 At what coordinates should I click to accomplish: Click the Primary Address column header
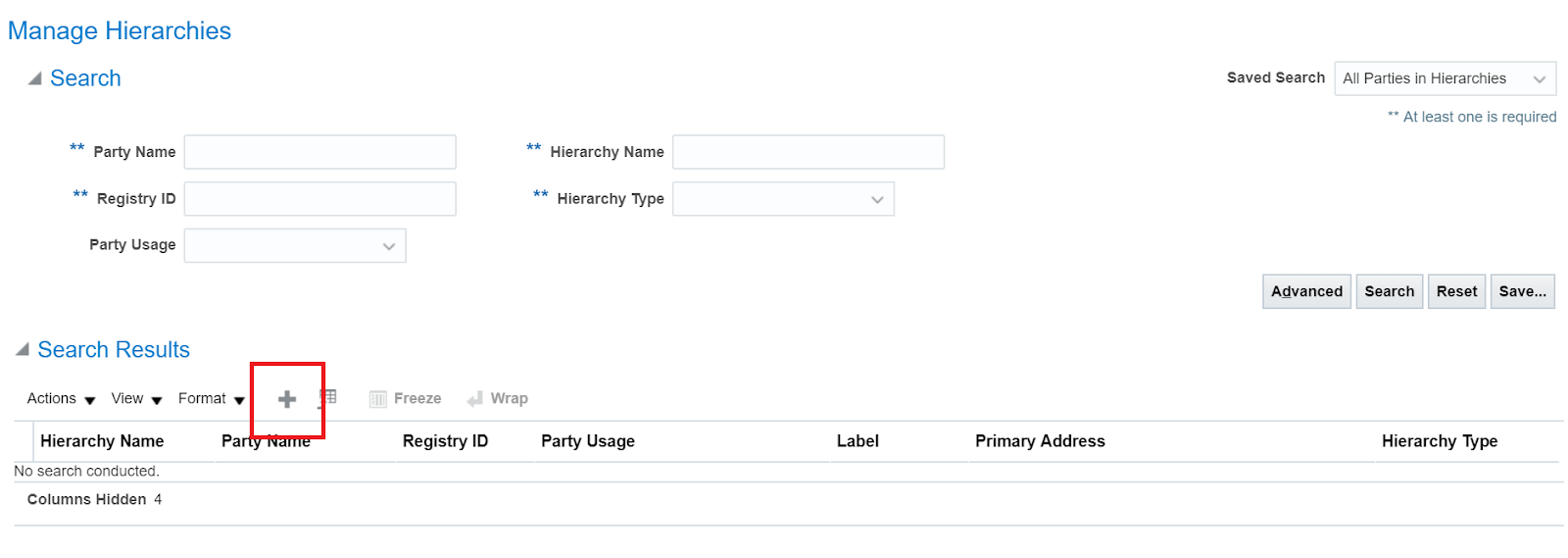coord(1040,441)
